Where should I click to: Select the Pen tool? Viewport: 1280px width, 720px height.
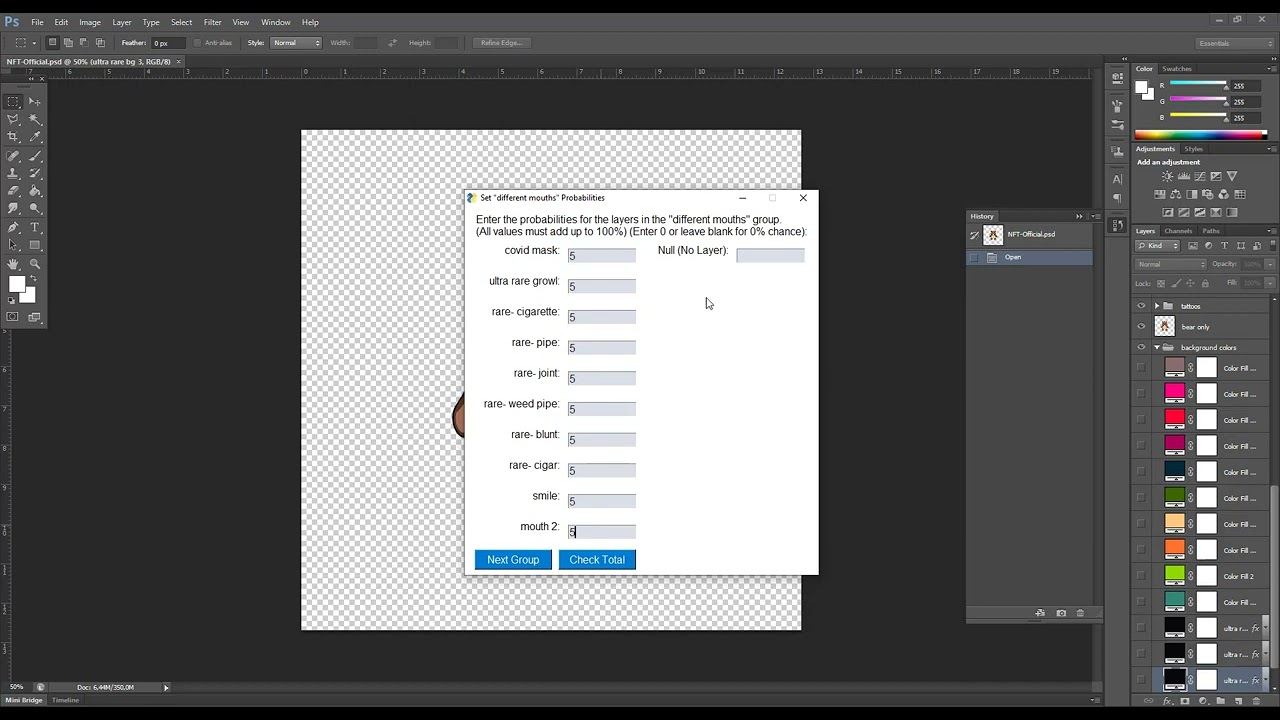pyautogui.click(x=14, y=227)
